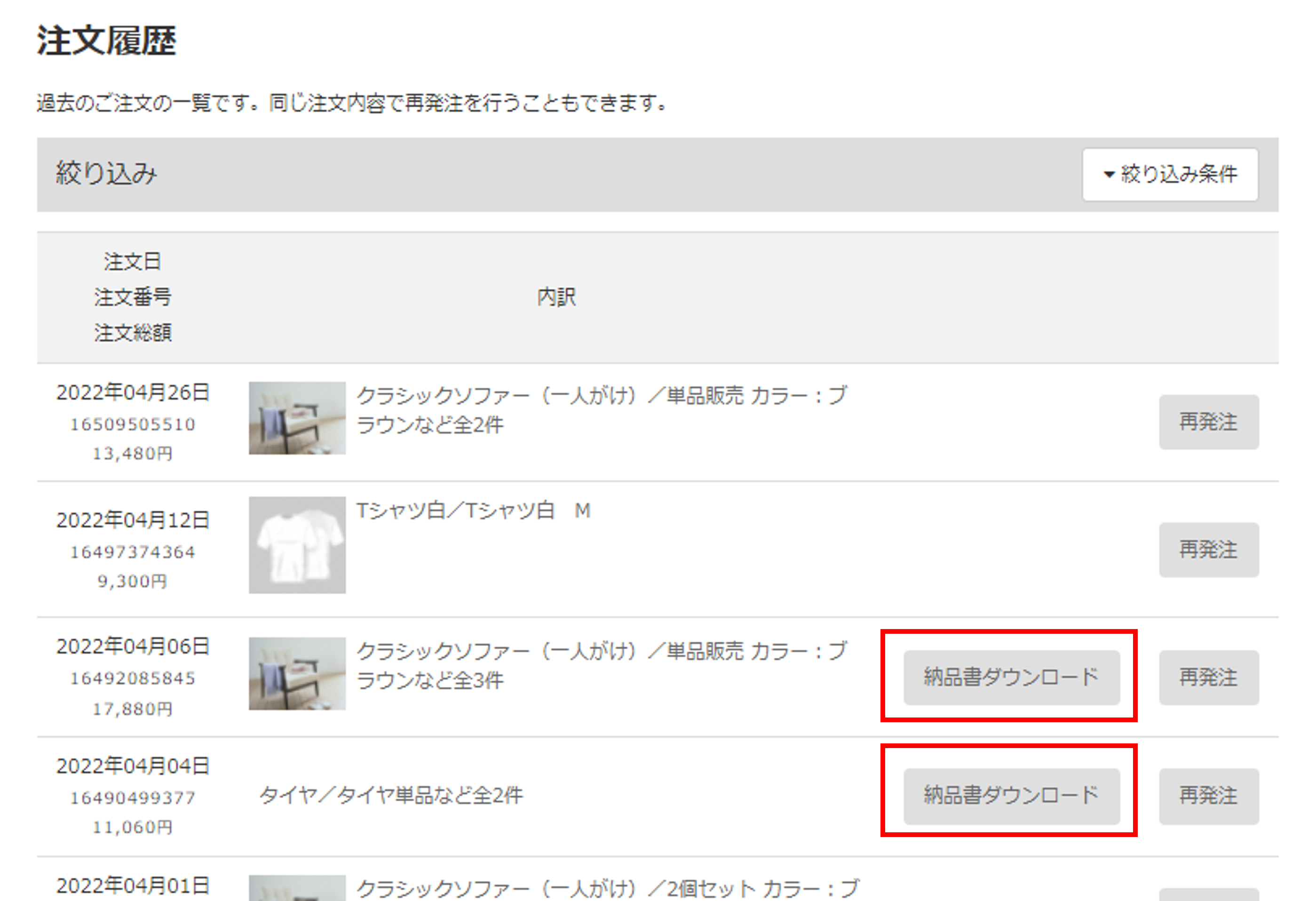The image size is (1316, 901).
Task: Open the 絞り込み条件 filter dropdown
Action: pyautogui.click(x=1170, y=175)
